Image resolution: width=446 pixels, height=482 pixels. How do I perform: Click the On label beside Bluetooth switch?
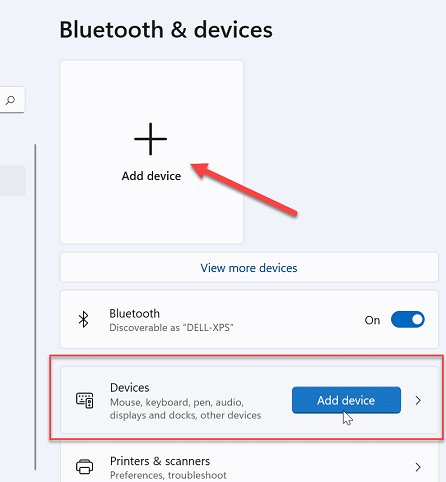(x=372, y=320)
